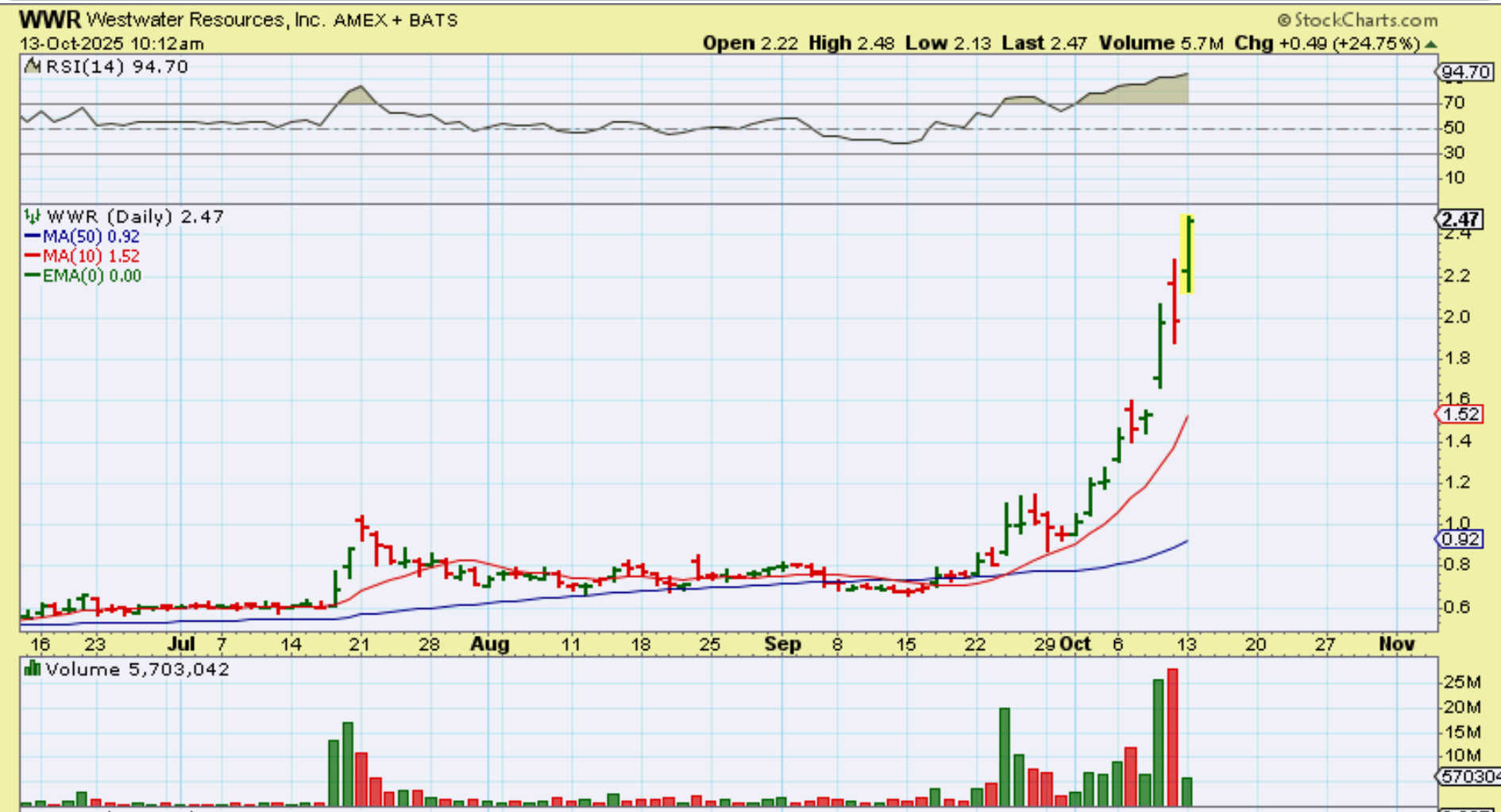
Task: Click the Chg +0.49 (+24.75%) value
Action: pyautogui.click(x=1327, y=44)
